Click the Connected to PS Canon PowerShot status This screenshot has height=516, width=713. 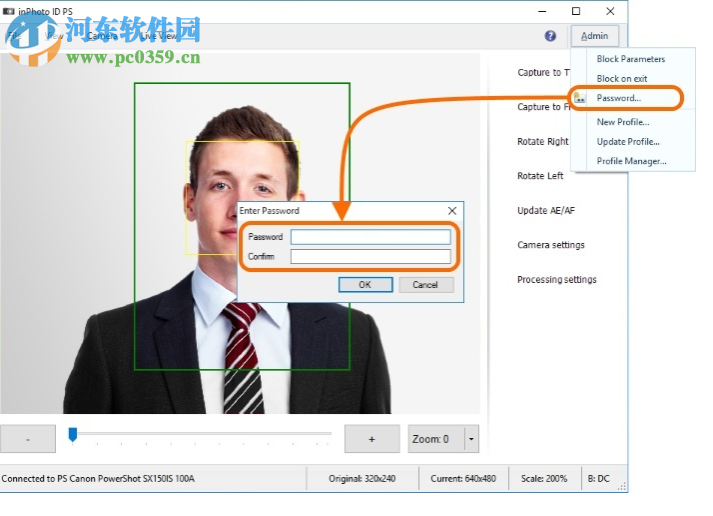(x=98, y=479)
